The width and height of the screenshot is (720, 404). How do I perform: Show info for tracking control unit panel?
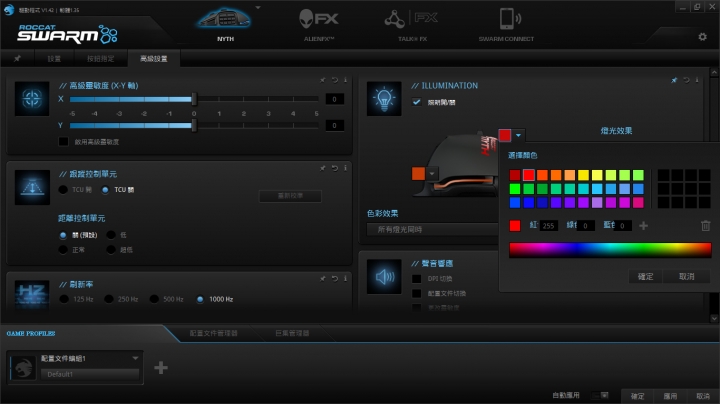click(x=345, y=168)
